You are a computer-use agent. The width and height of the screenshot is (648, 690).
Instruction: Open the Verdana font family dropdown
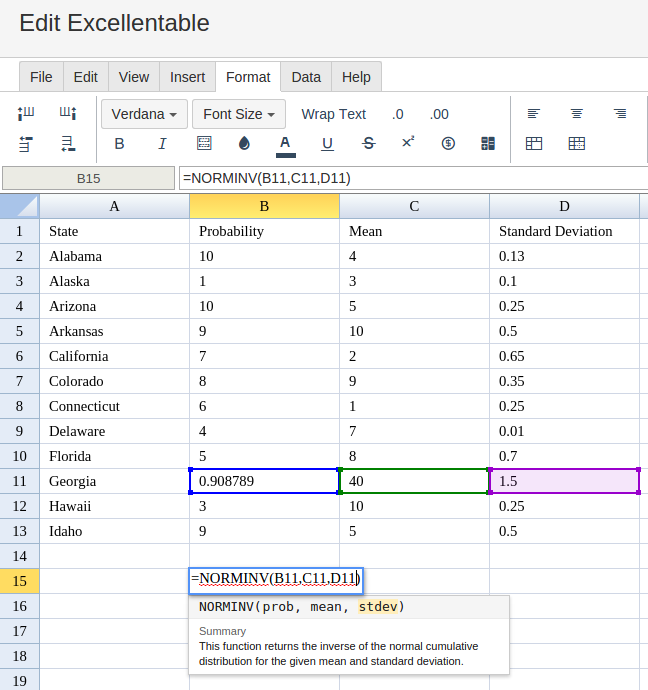point(144,114)
